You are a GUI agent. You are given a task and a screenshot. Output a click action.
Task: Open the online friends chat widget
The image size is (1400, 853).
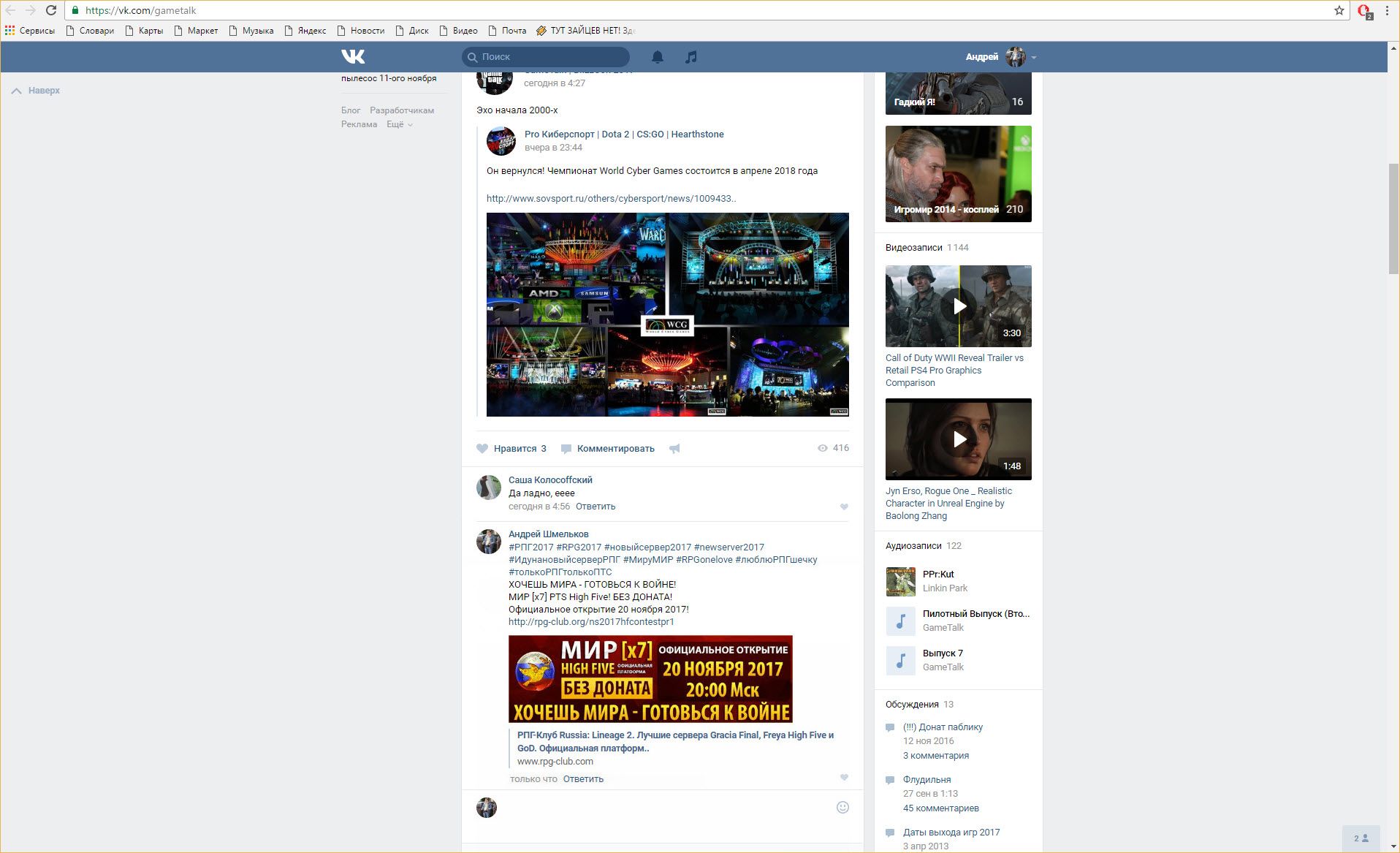1361,838
